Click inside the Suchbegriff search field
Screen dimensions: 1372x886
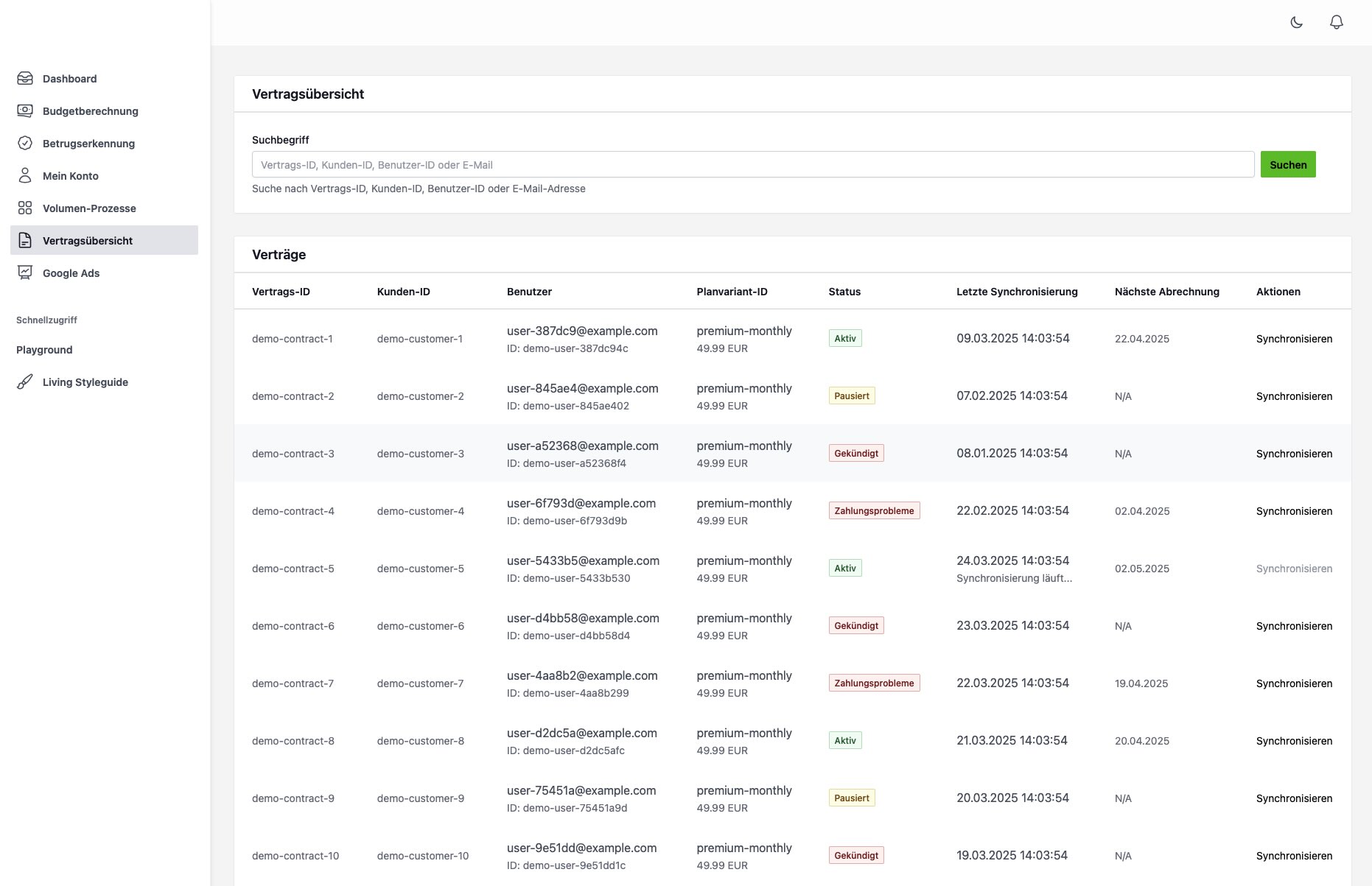tap(752, 164)
